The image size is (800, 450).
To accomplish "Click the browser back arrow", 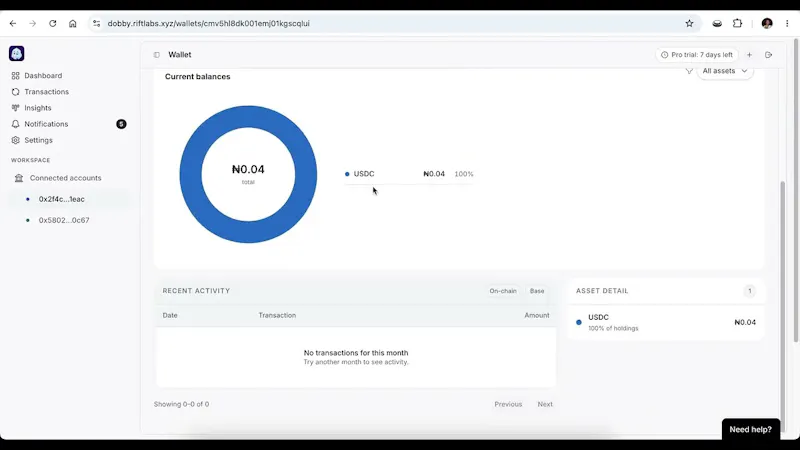I will click(13, 23).
